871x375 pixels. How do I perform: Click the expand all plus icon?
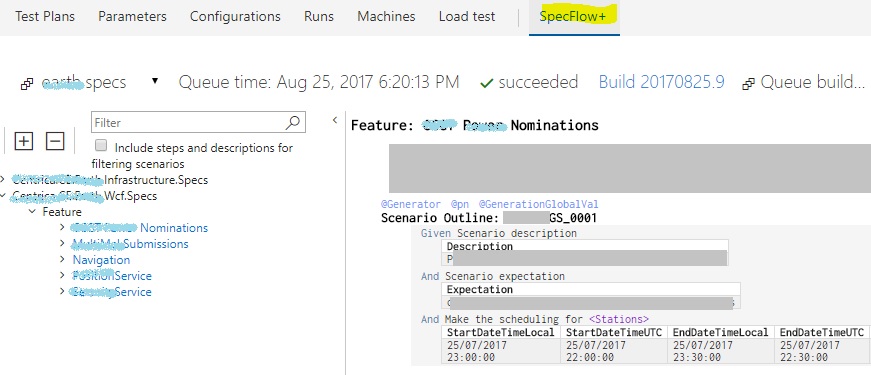(x=23, y=141)
